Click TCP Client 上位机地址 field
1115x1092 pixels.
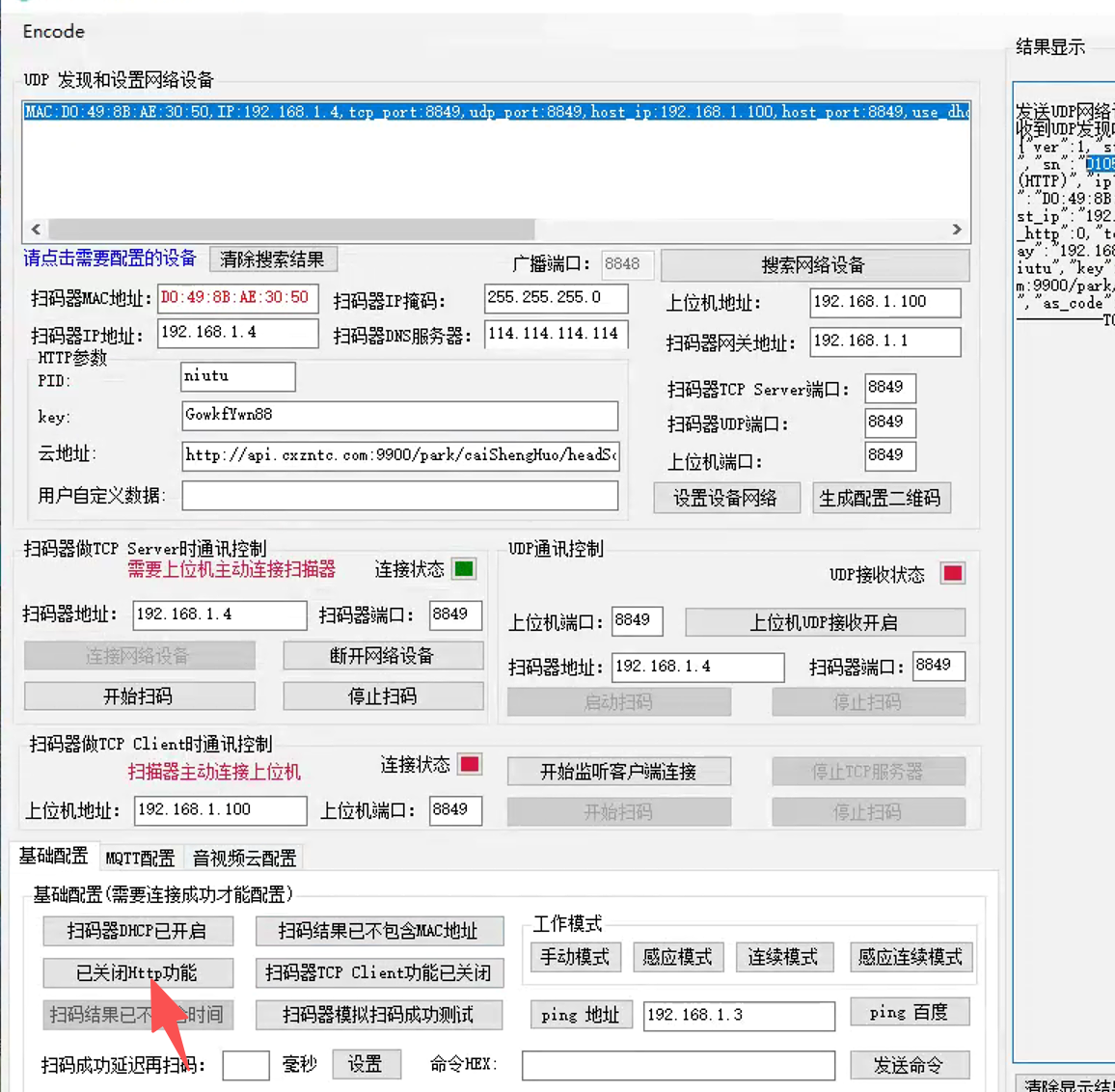point(221,810)
